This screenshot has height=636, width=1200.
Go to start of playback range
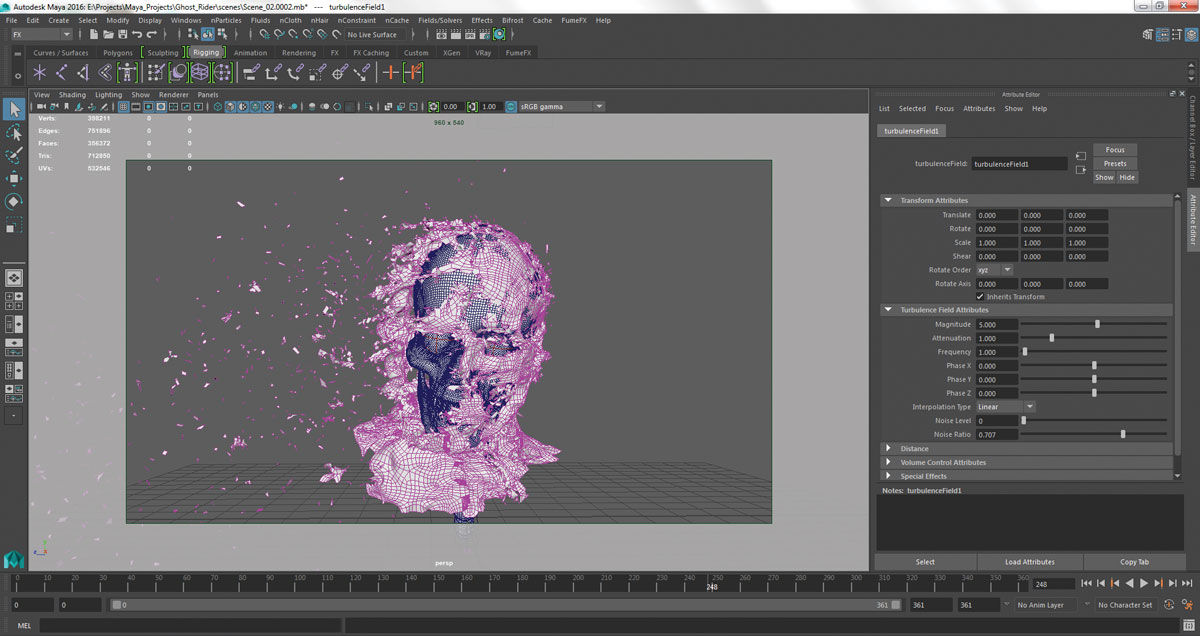(x=1086, y=583)
